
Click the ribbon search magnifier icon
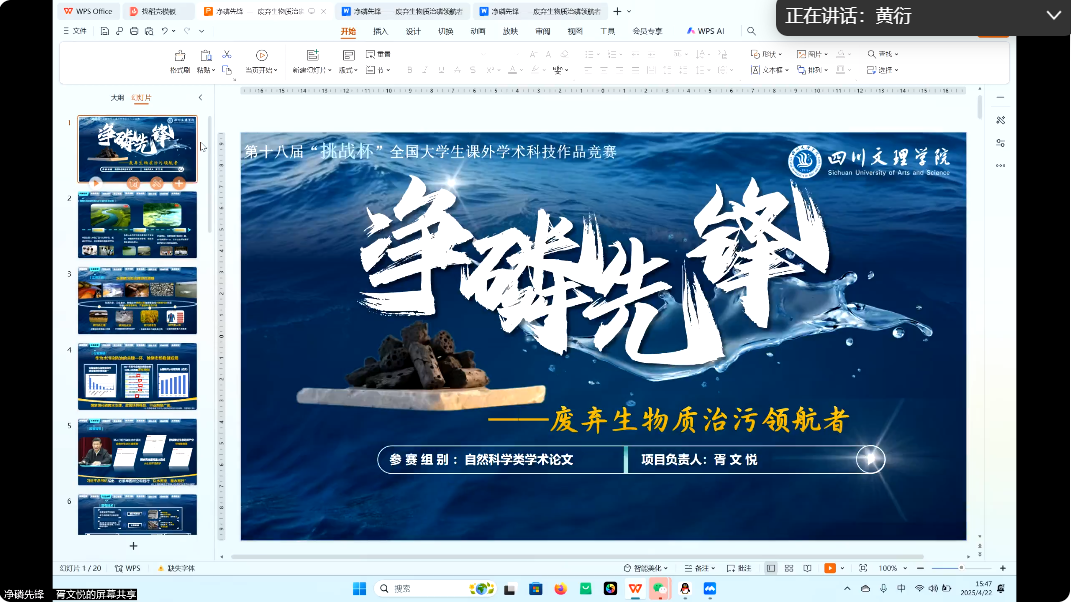tap(751, 31)
